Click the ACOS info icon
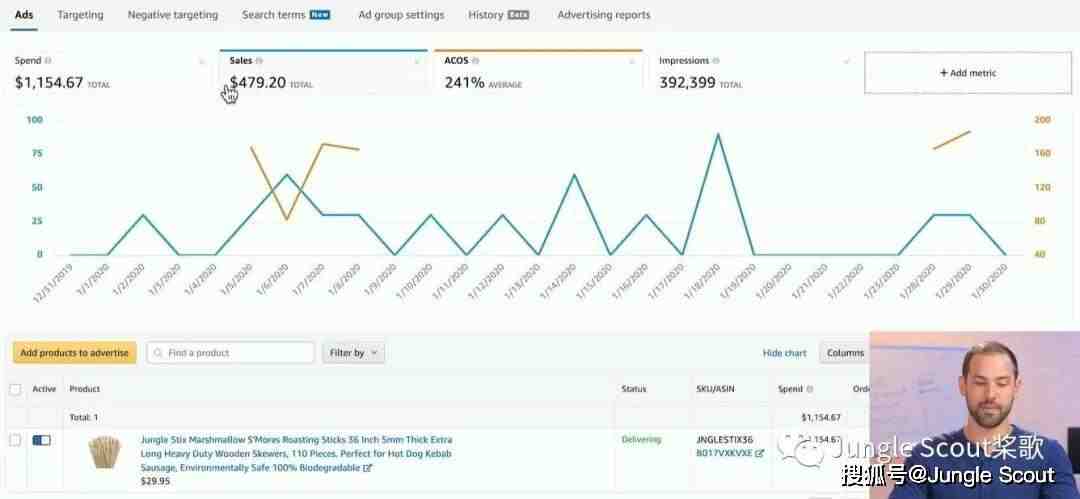This screenshot has width=1080, height=499. coord(476,61)
